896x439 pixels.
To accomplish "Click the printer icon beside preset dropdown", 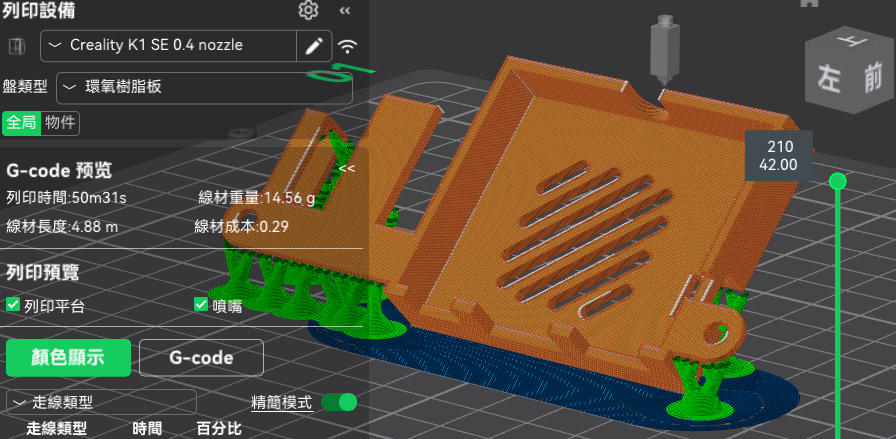I will point(17,46).
